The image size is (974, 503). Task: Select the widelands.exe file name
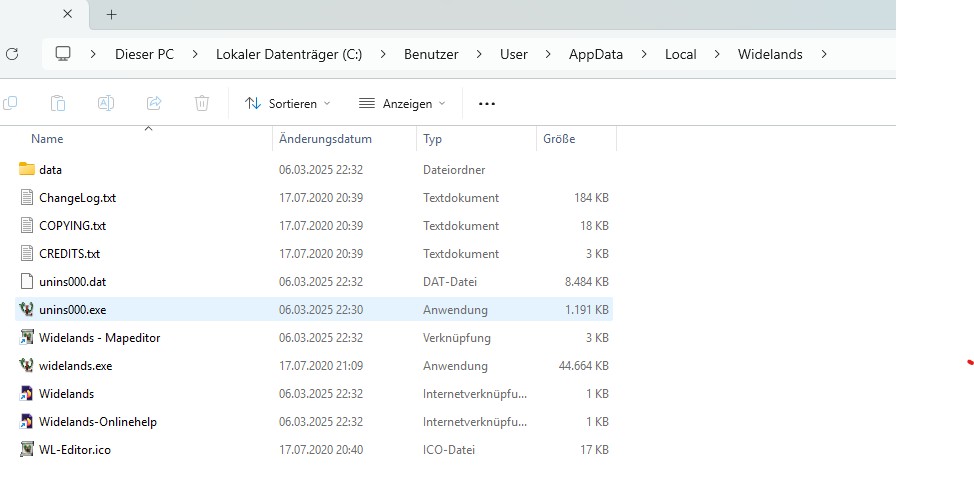[75, 365]
